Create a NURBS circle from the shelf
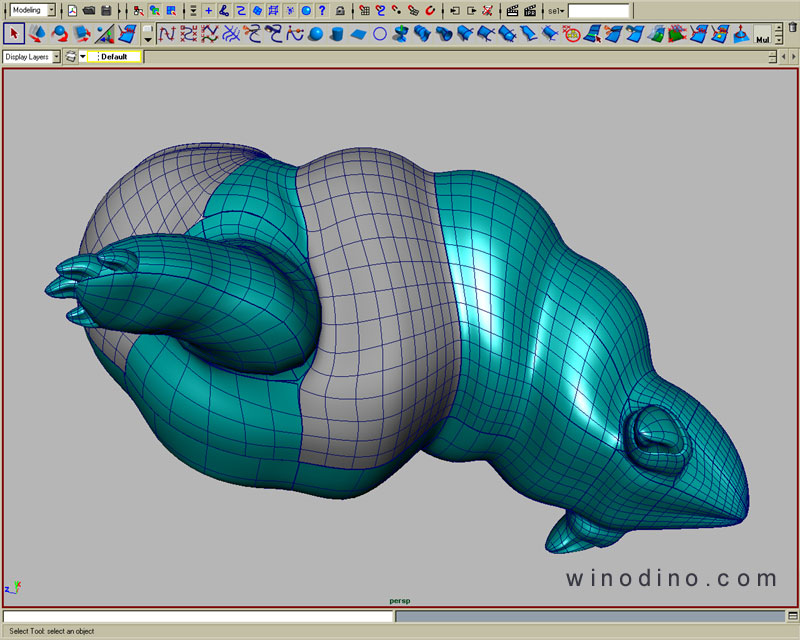This screenshot has width=800, height=640. pos(380,35)
